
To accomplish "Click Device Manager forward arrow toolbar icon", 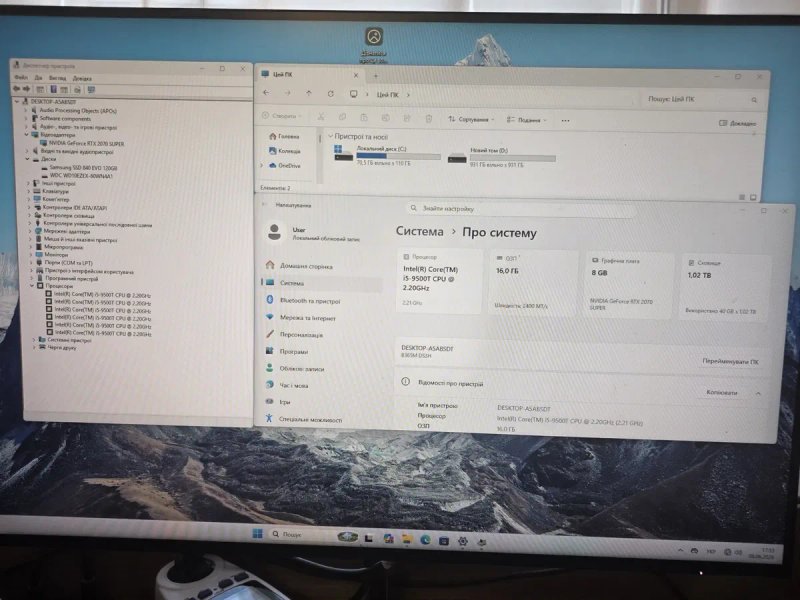I will coord(27,89).
